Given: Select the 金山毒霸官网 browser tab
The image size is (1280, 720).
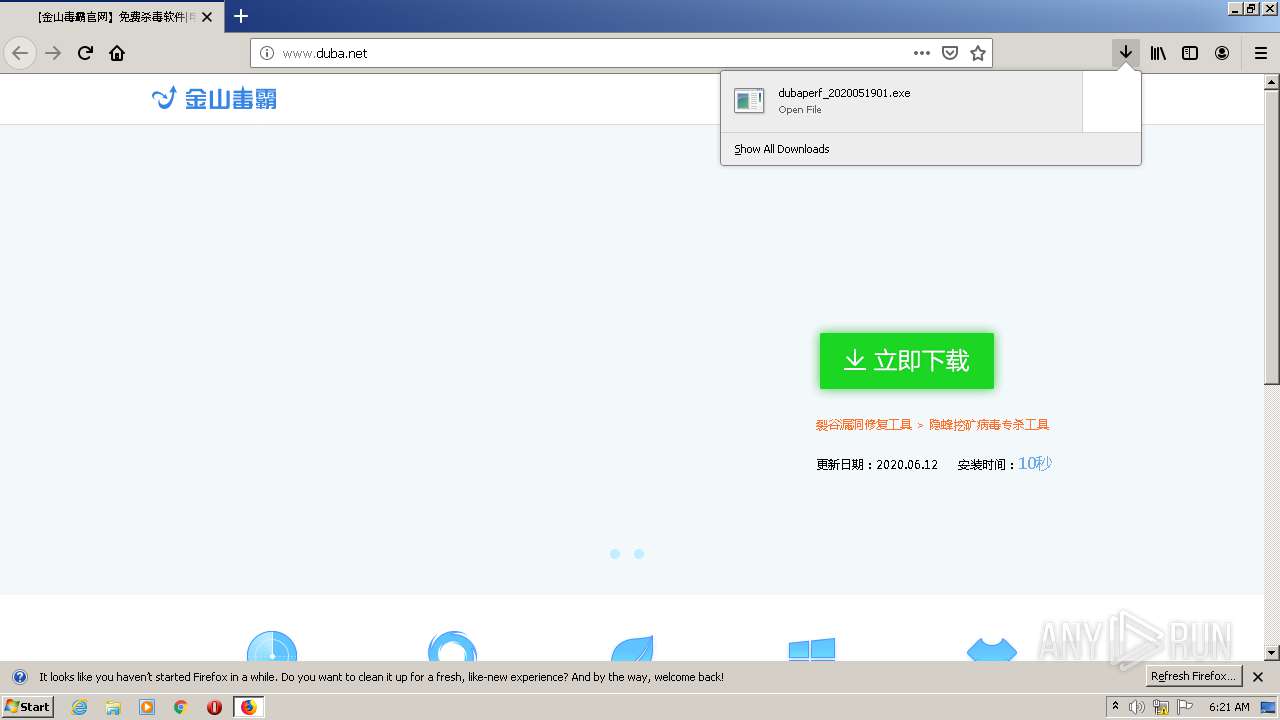Looking at the screenshot, I should pos(112,17).
